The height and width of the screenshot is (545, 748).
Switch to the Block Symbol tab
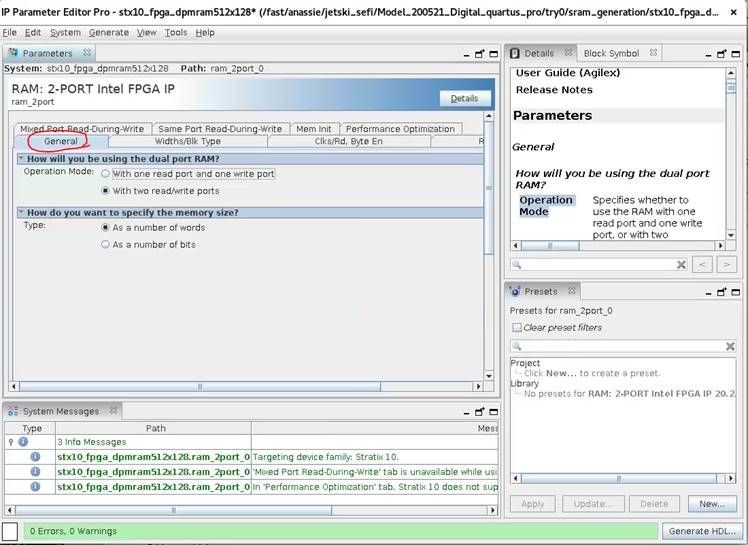[611, 53]
